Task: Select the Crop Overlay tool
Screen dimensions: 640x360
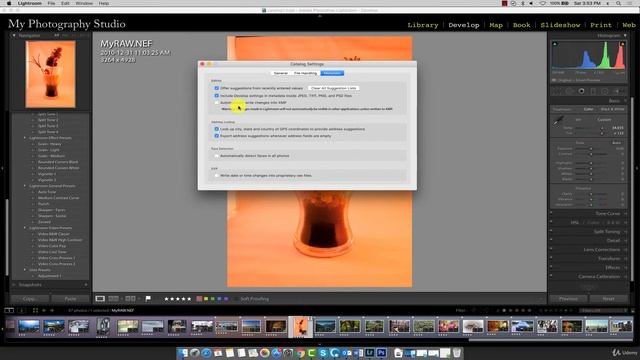Action: pyautogui.click(x=558, y=91)
